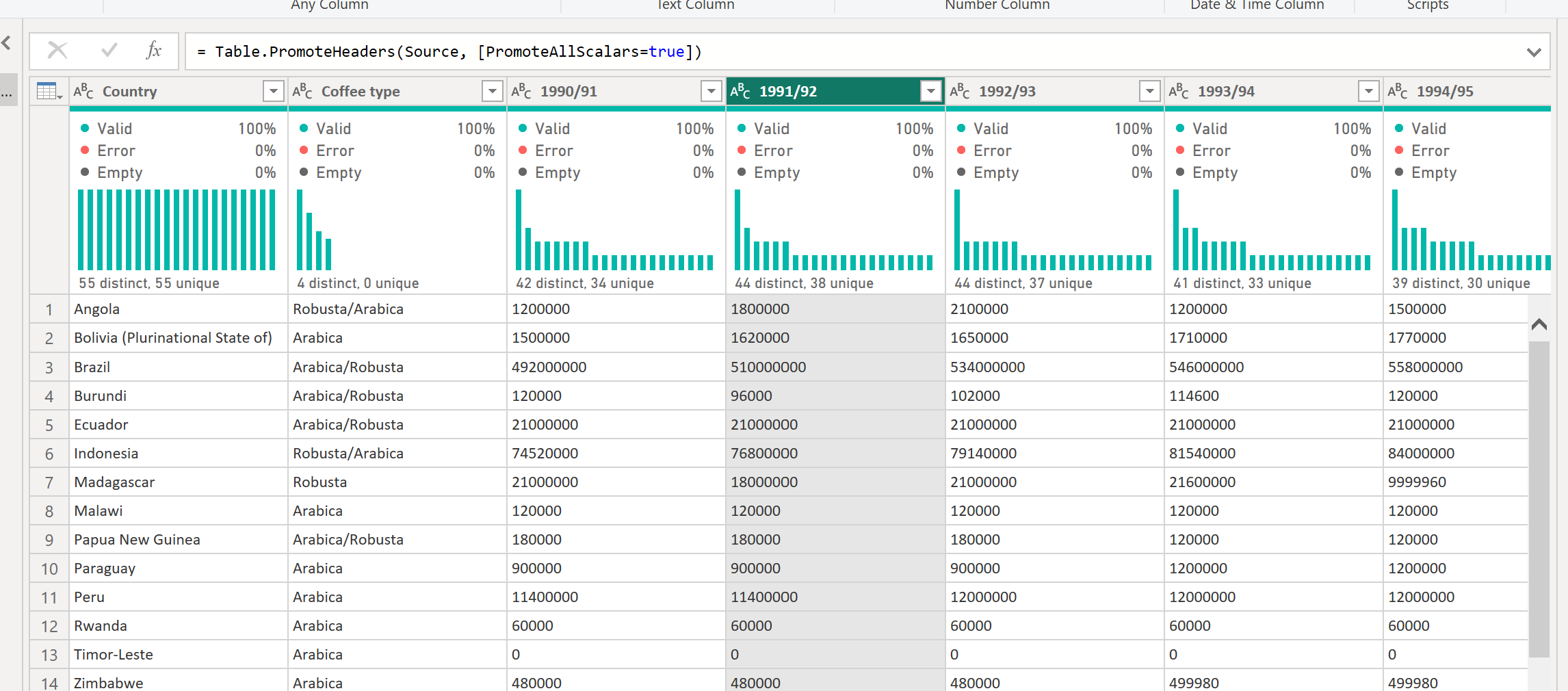The width and height of the screenshot is (1568, 691).
Task: Open the Country column filter dropdown
Action: point(273,91)
